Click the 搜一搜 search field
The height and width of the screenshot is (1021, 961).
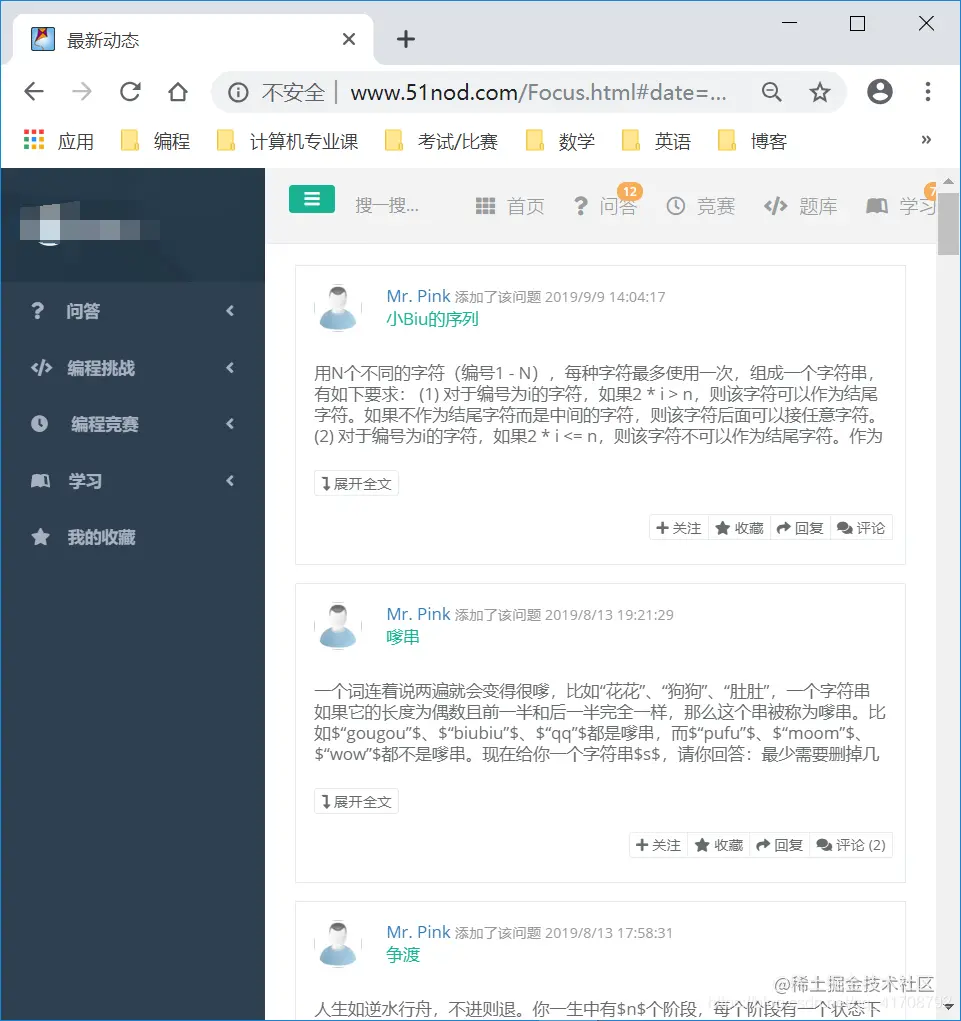pyautogui.click(x=390, y=204)
